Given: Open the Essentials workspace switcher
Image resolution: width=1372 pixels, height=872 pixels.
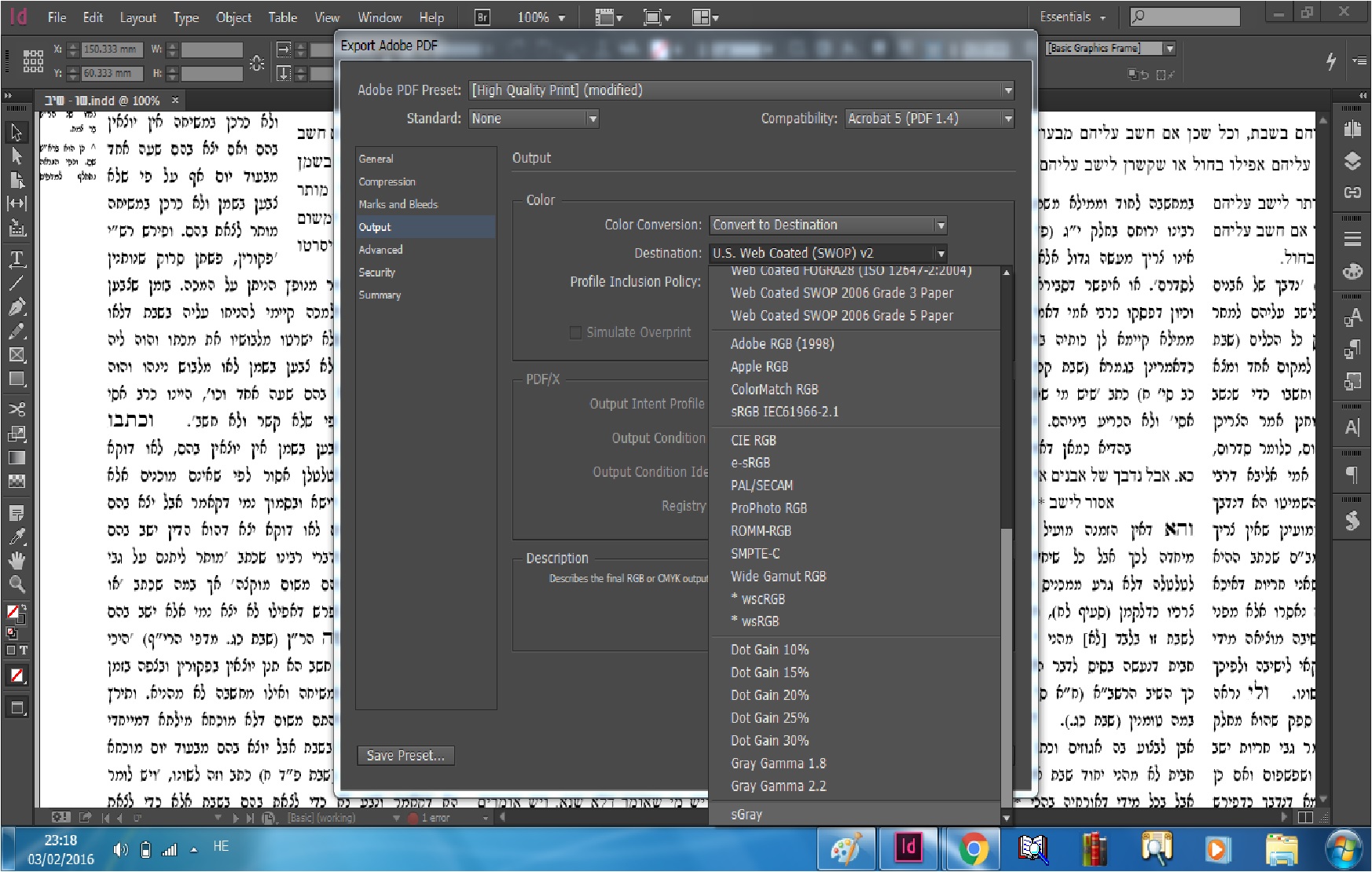Looking at the screenshot, I should pyautogui.click(x=1073, y=16).
